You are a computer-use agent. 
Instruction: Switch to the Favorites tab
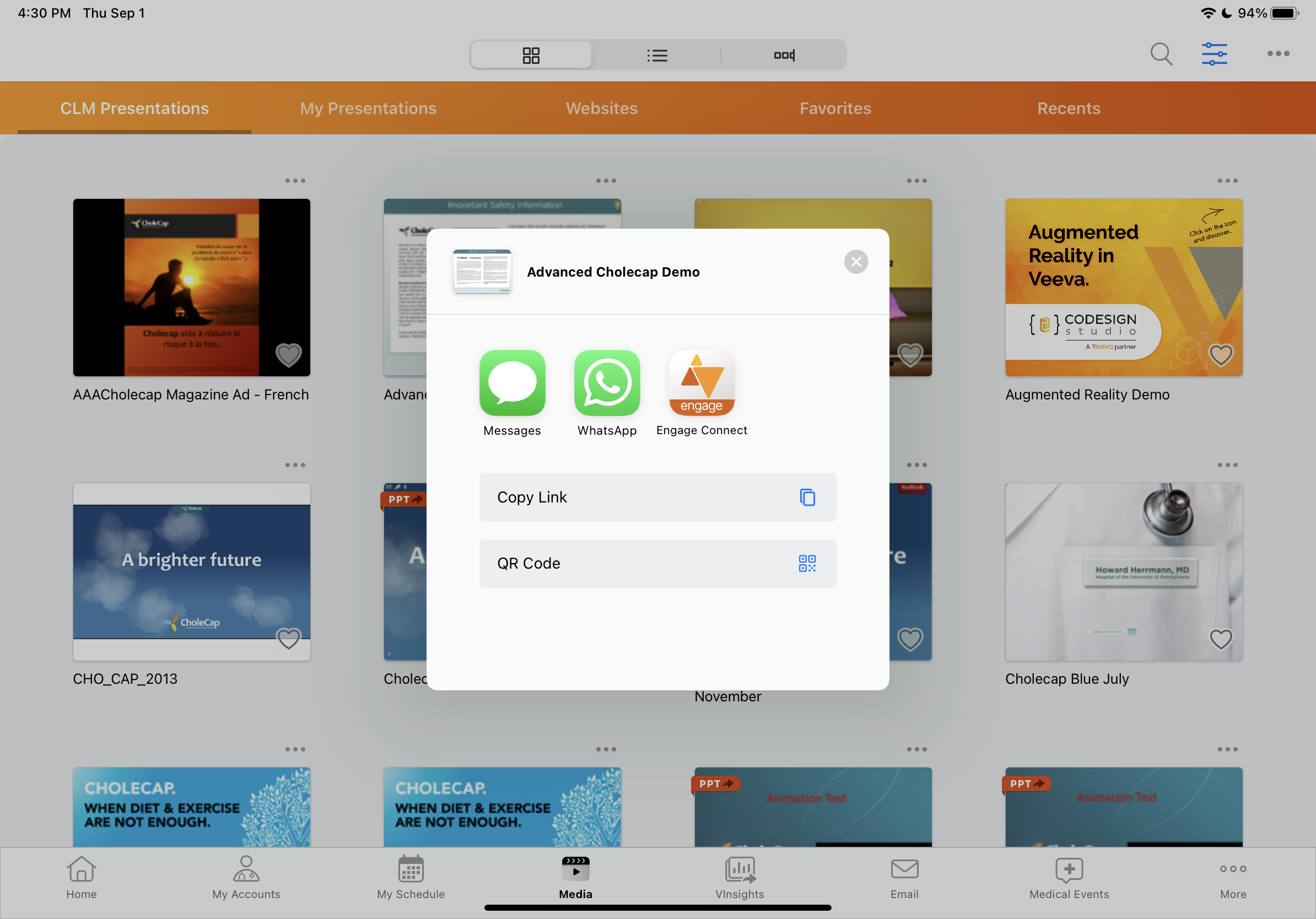(835, 109)
